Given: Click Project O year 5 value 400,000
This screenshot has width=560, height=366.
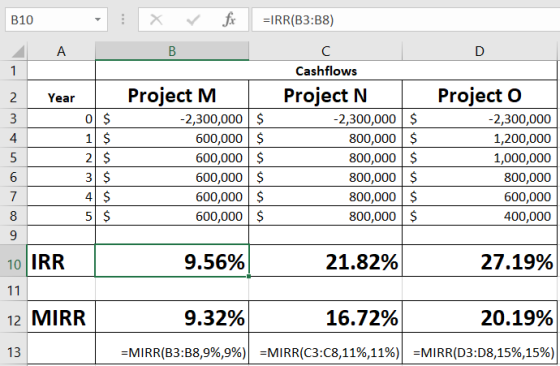Looking at the screenshot, I should tap(480, 216).
